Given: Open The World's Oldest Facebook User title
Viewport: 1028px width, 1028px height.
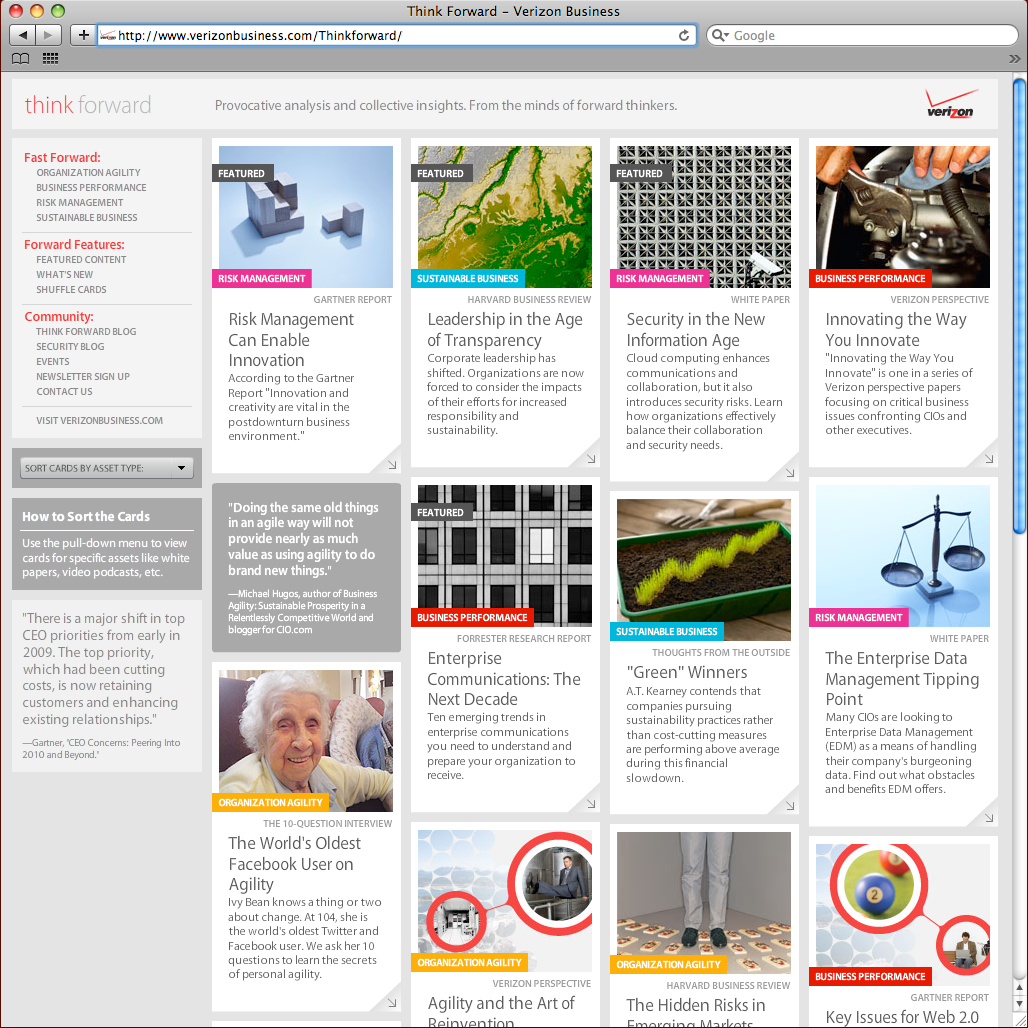Looking at the screenshot, I should tap(294, 863).
